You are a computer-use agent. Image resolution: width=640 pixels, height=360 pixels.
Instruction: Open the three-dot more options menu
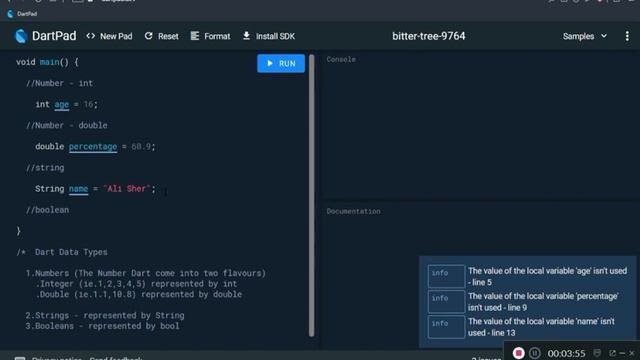[x=627, y=36]
